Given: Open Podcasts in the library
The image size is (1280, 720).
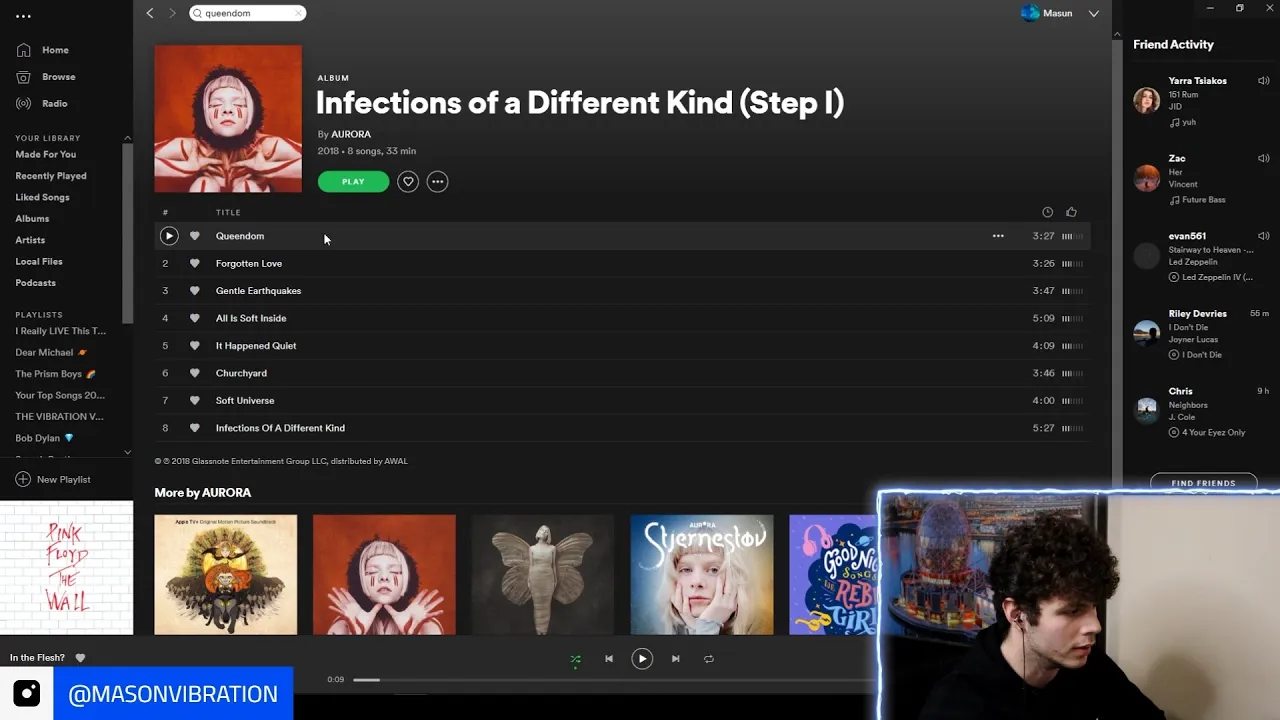Looking at the screenshot, I should tap(35, 283).
